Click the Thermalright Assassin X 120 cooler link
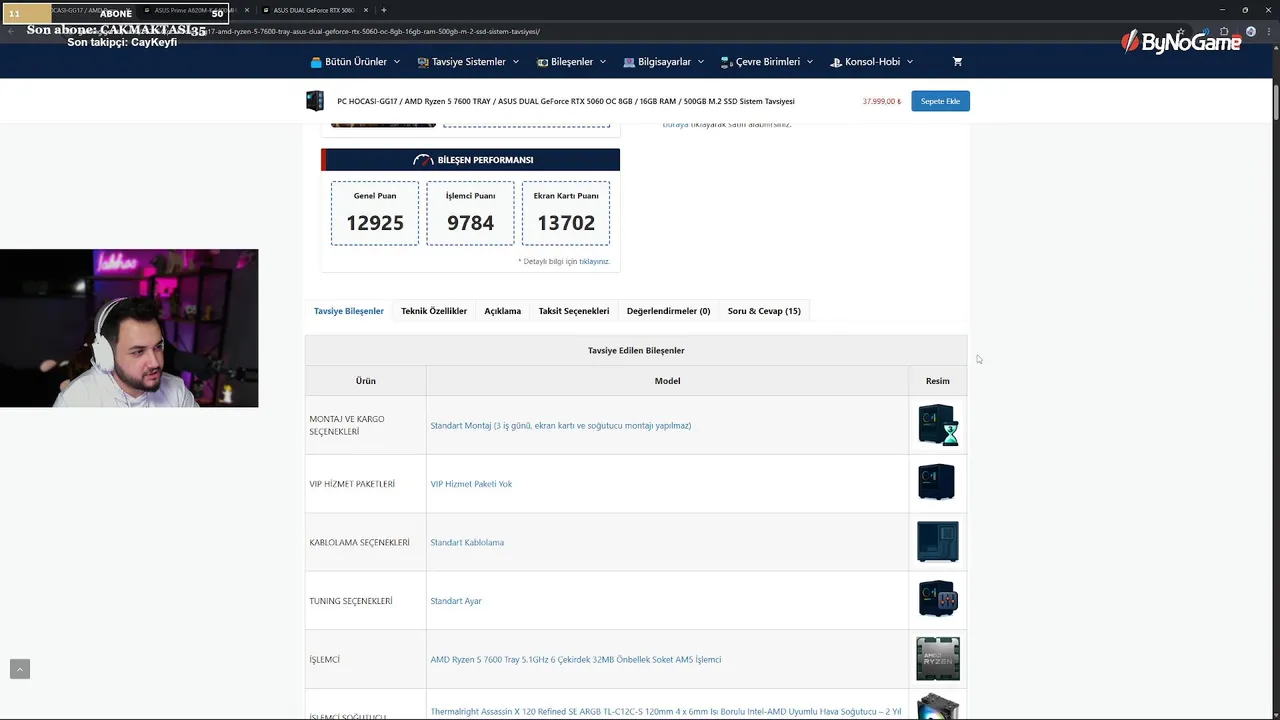 (x=666, y=712)
